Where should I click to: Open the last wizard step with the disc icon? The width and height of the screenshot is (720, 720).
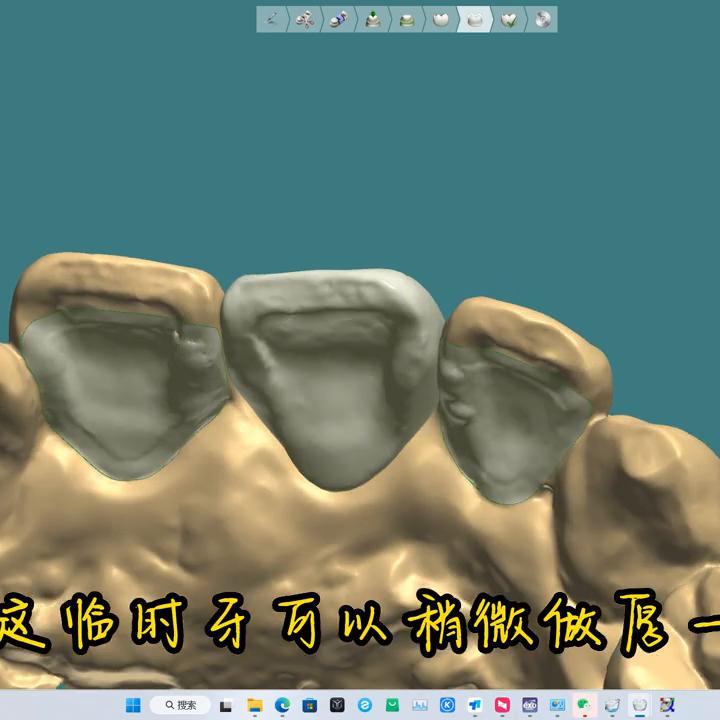pos(542,19)
